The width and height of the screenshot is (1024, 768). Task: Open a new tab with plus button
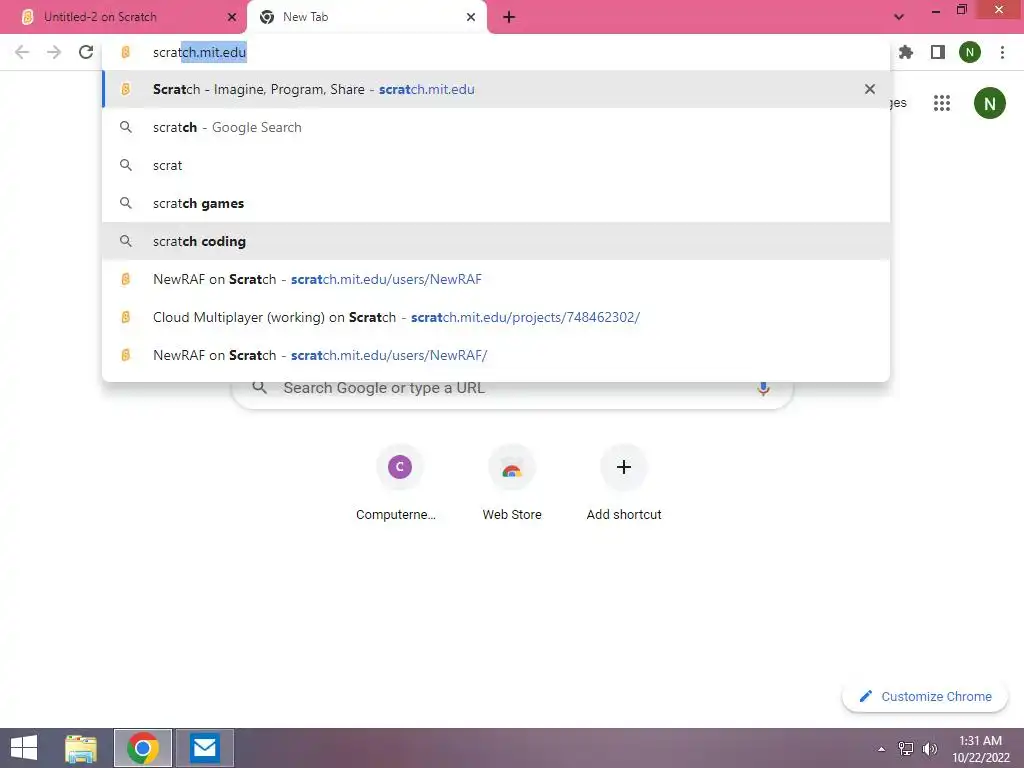click(509, 17)
